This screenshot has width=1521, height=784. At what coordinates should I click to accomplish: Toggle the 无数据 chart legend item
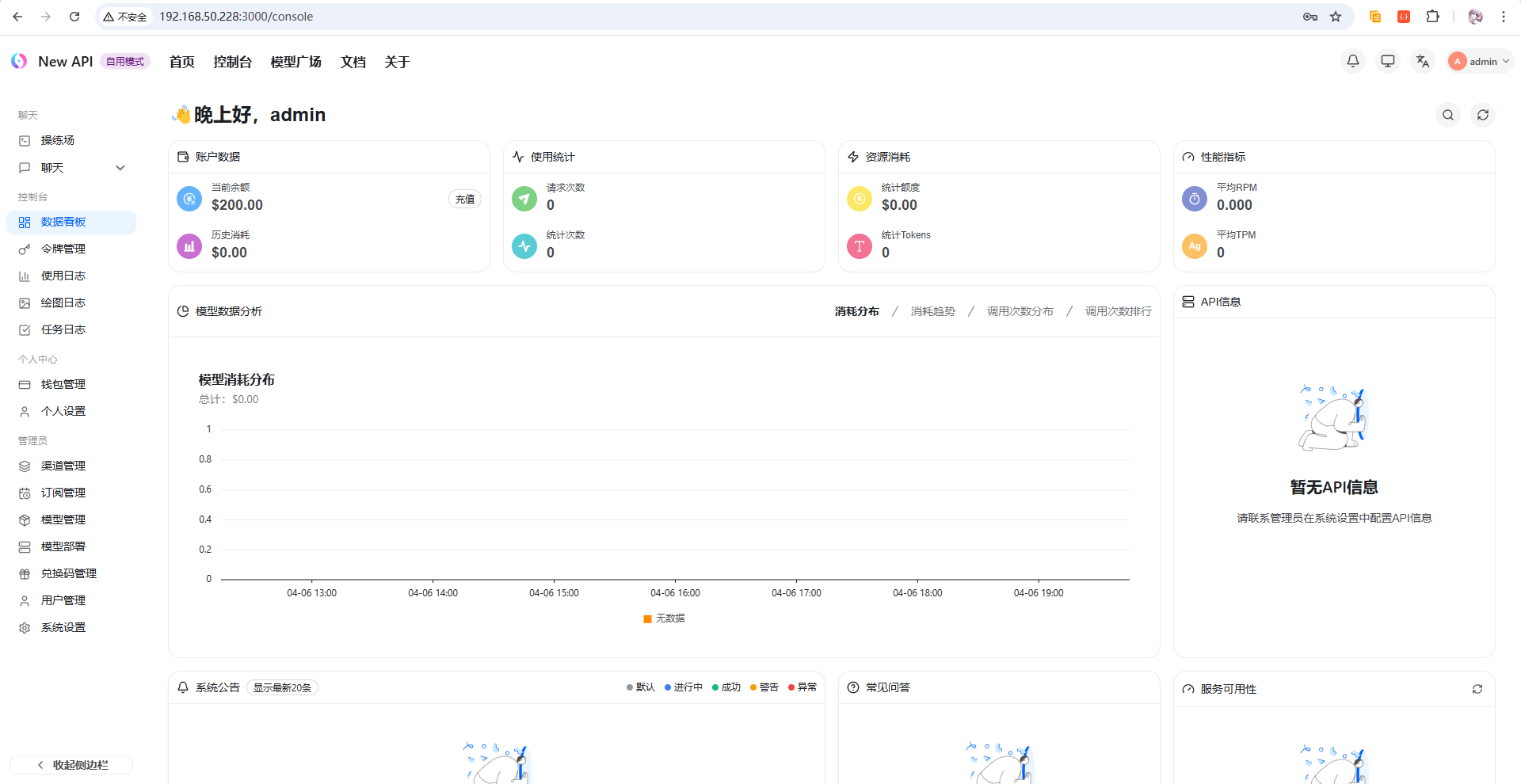[x=670, y=618]
